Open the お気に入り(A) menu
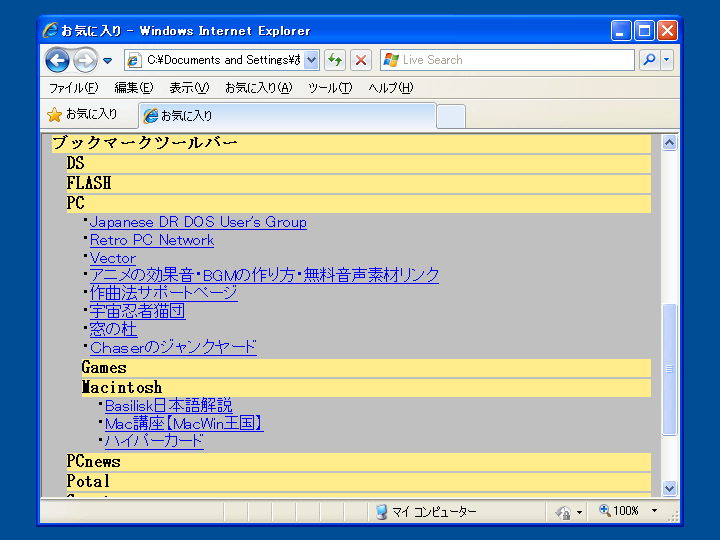The width and height of the screenshot is (720, 540). click(259, 88)
